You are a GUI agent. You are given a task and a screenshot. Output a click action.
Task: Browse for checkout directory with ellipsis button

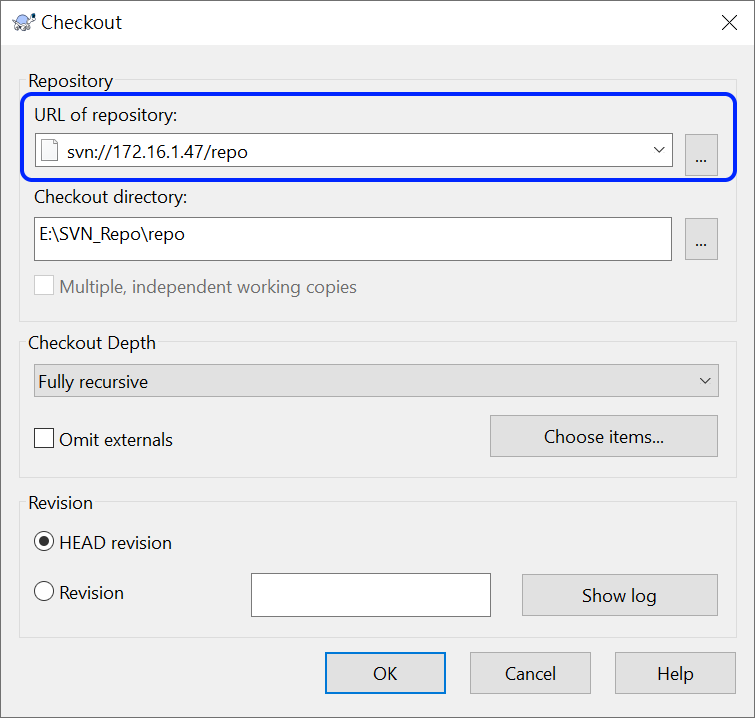(701, 239)
